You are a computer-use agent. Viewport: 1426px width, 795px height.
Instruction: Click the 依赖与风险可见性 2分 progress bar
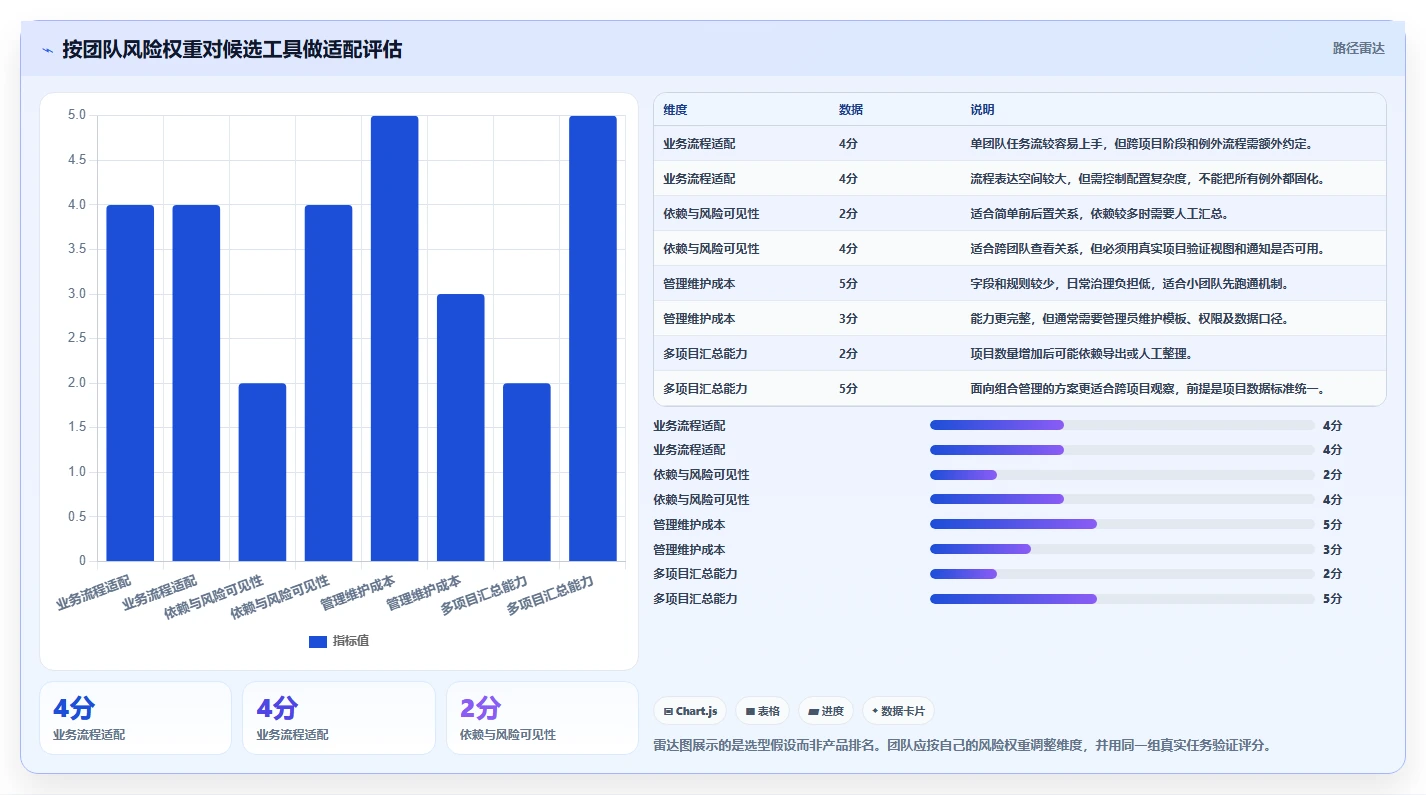click(x=1122, y=475)
